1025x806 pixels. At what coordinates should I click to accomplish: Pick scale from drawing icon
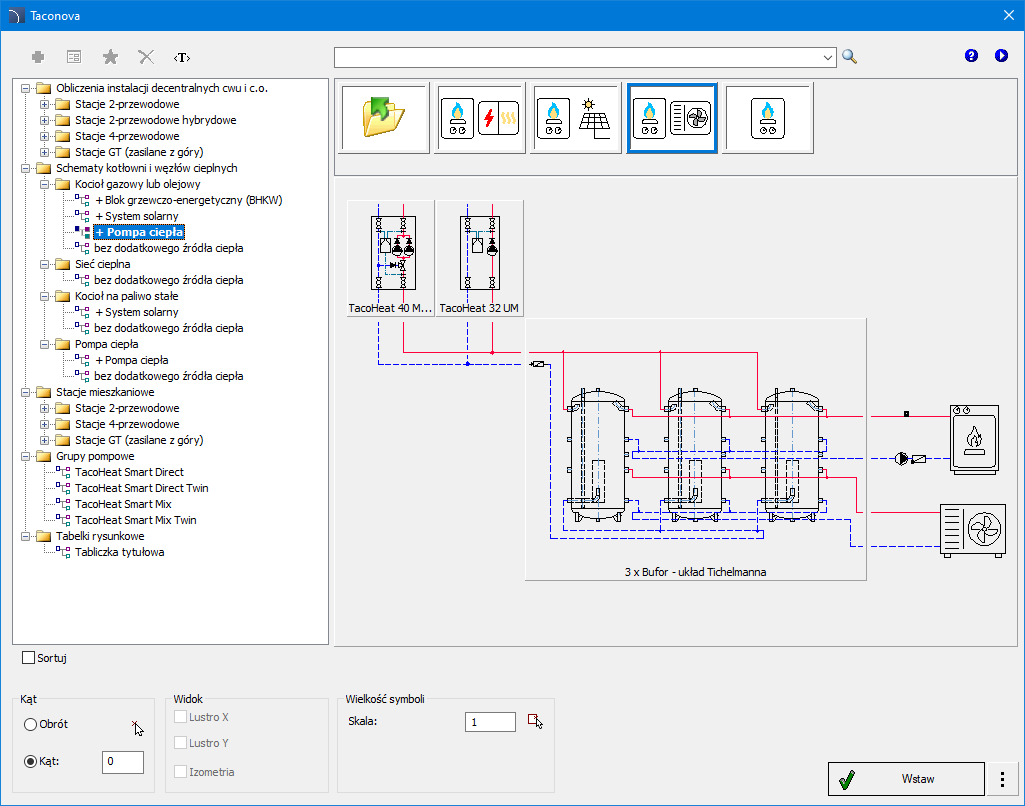click(x=535, y=722)
